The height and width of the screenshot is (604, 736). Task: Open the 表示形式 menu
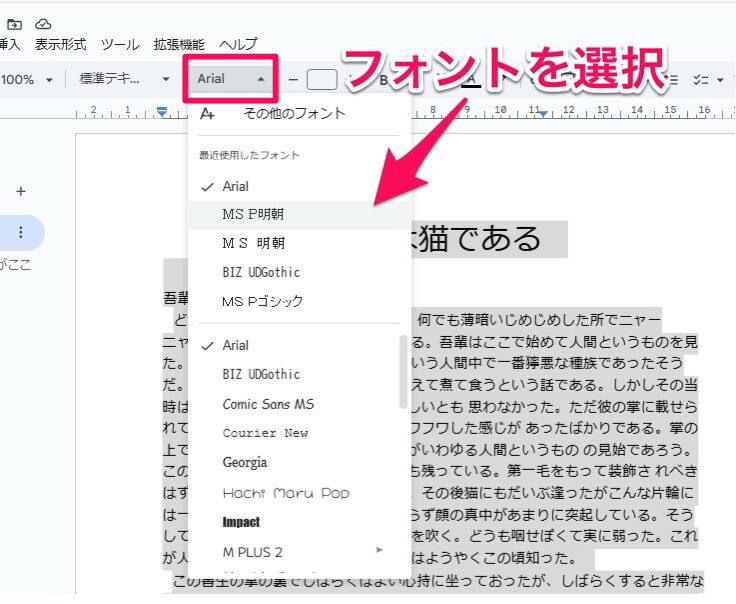[x=60, y=45]
